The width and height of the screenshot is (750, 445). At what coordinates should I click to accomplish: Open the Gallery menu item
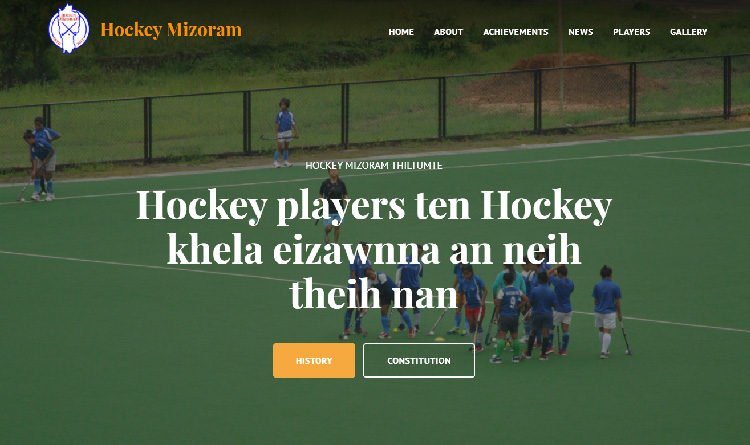tap(688, 32)
